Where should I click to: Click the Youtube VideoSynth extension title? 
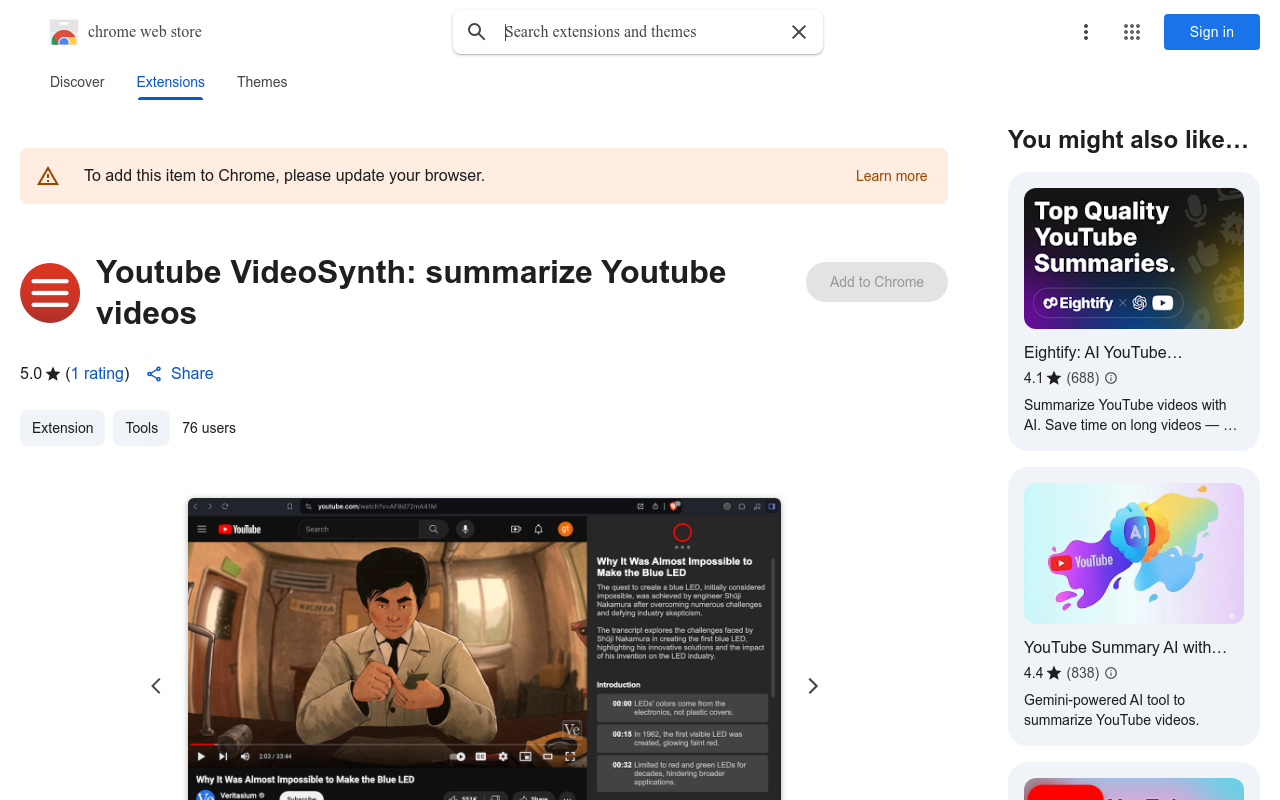pyautogui.click(x=411, y=292)
